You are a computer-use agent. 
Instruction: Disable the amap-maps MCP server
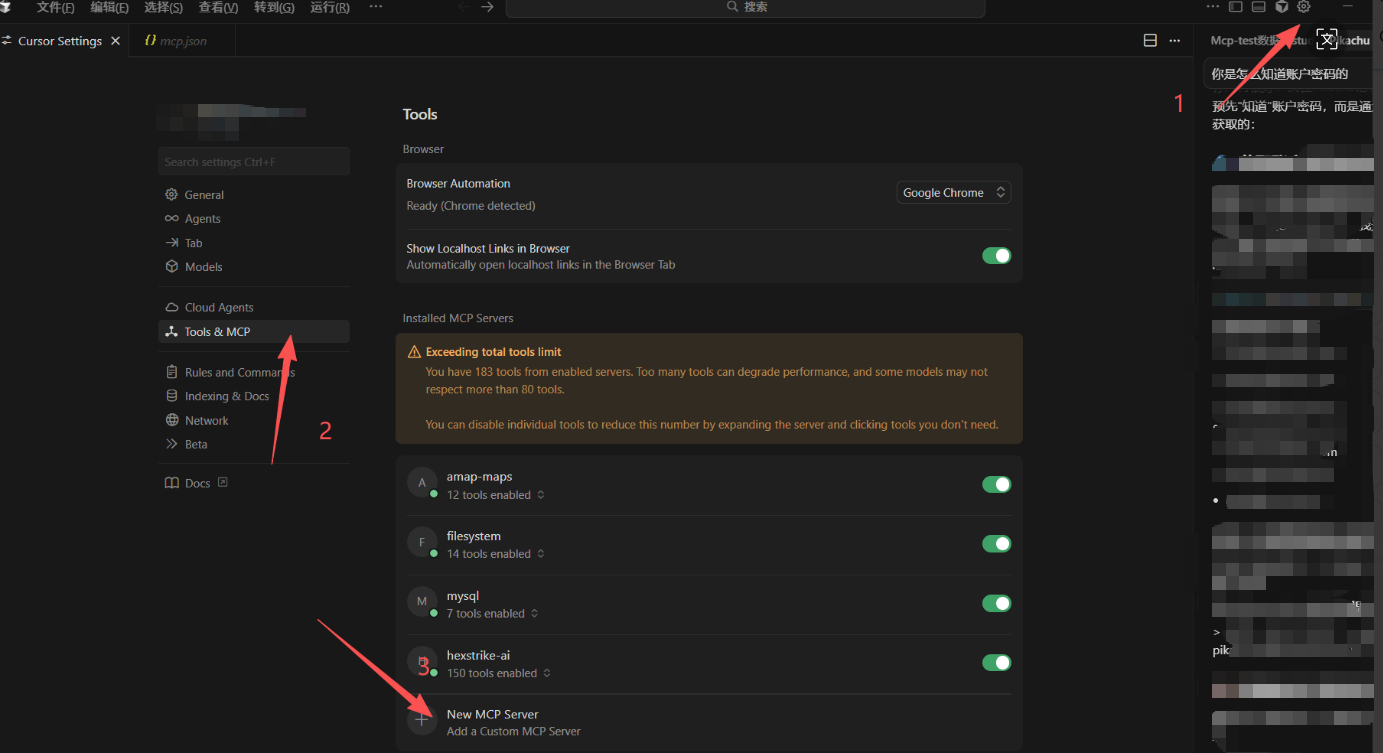pos(996,485)
